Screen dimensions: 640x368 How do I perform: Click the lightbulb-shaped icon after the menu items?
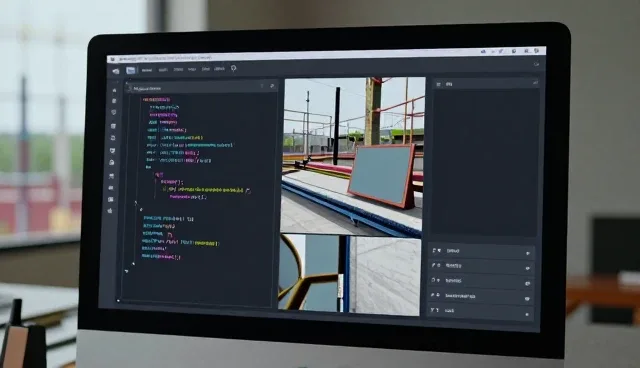pyautogui.click(x=233, y=68)
